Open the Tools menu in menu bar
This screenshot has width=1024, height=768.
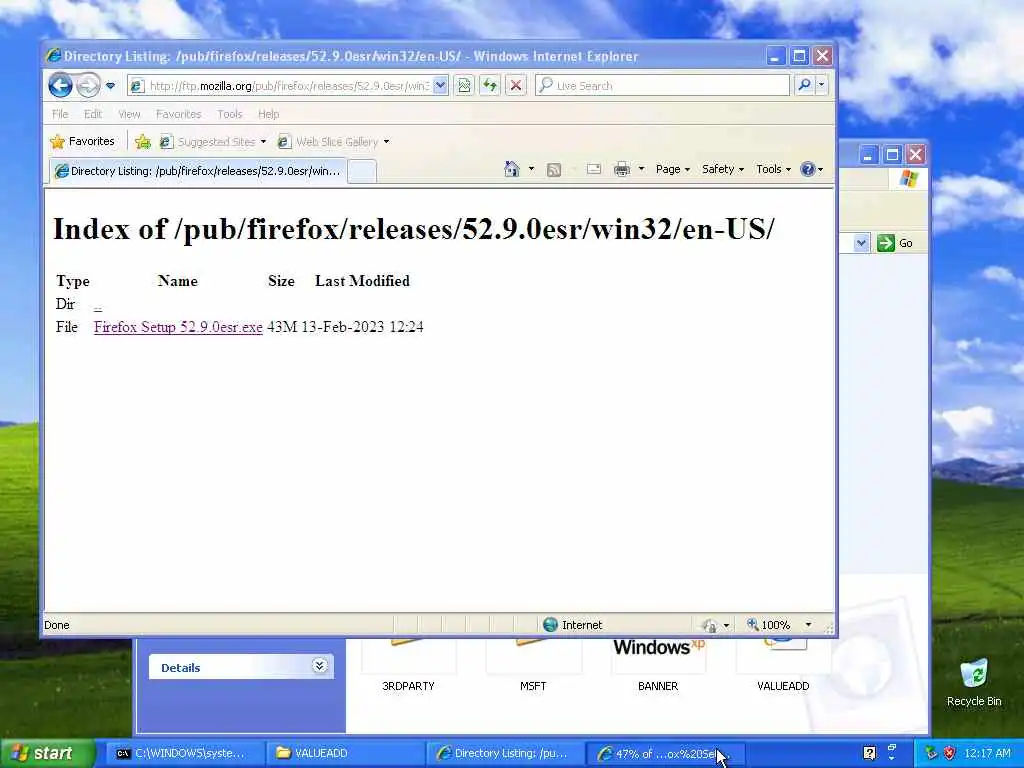click(x=230, y=114)
